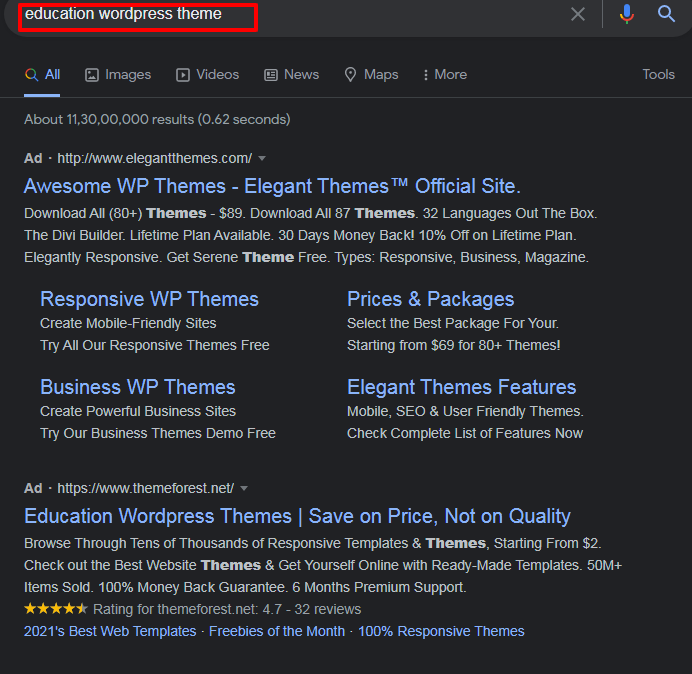Screen dimensions: 692x674
Task: Click the https://www.themeforest.net/ URL text
Action: (x=146, y=489)
